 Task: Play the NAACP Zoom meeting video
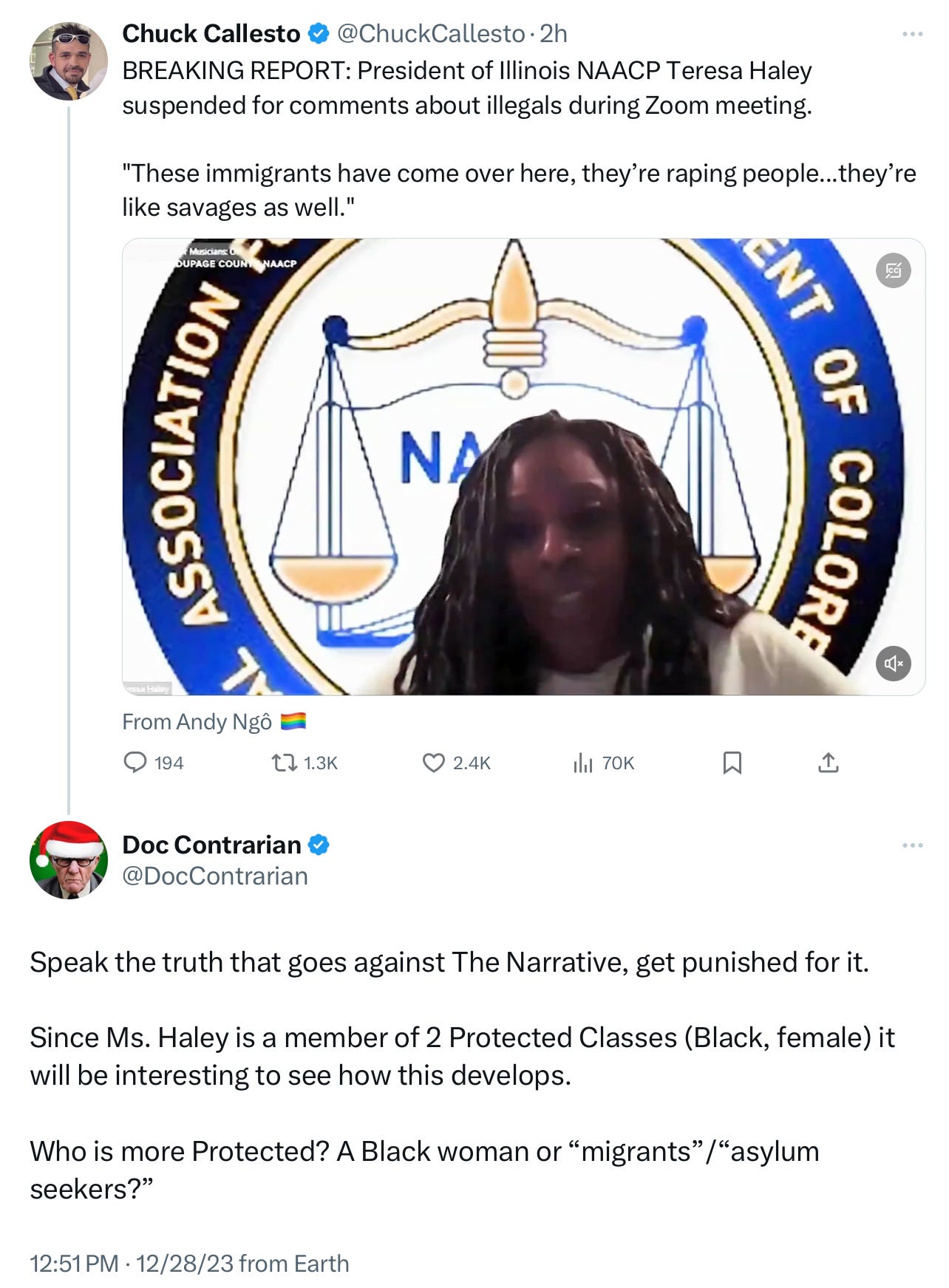pos(523,466)
